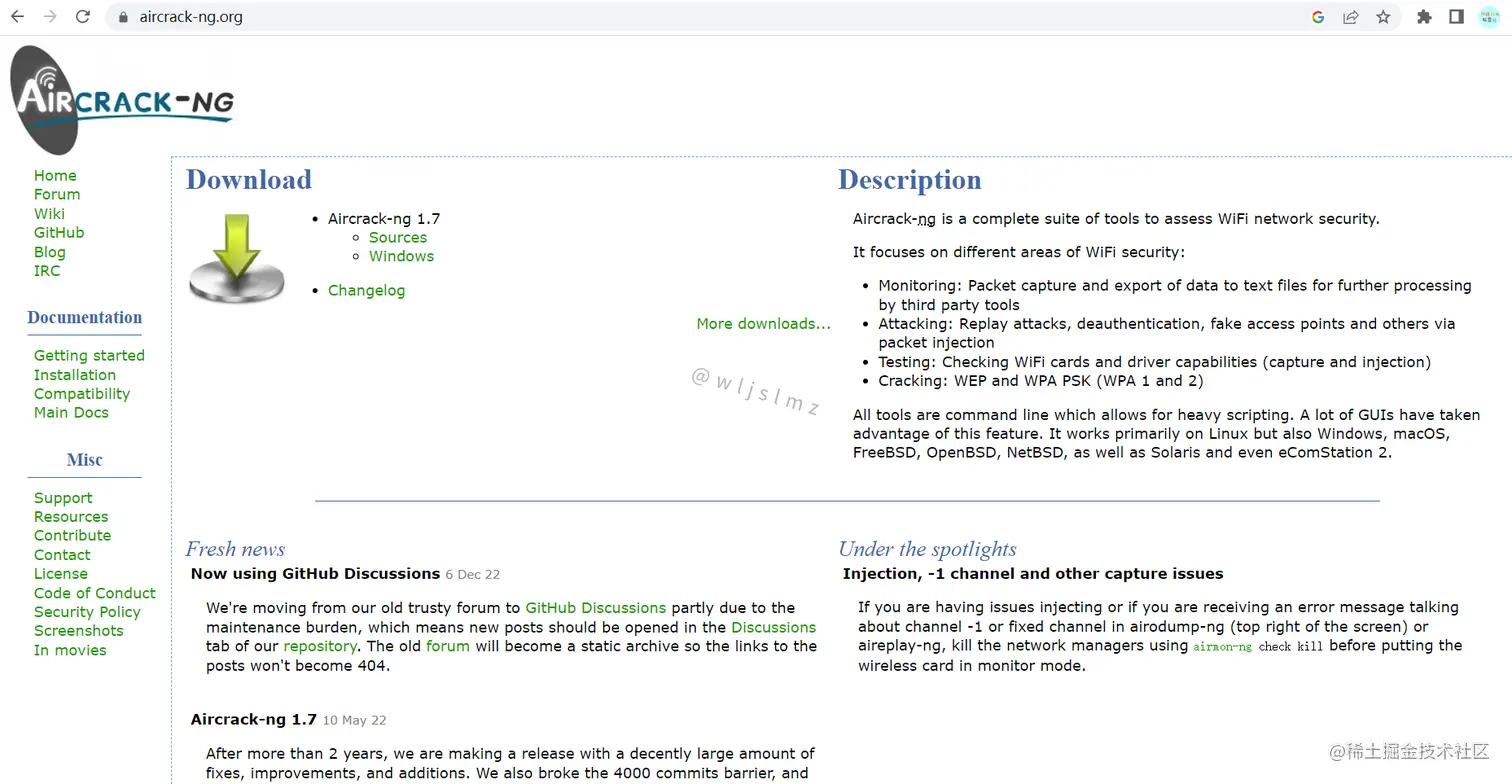The height and width of the screenshot is (784, 1512).
Task: Open Resources link under Misc
Action: 71,517
